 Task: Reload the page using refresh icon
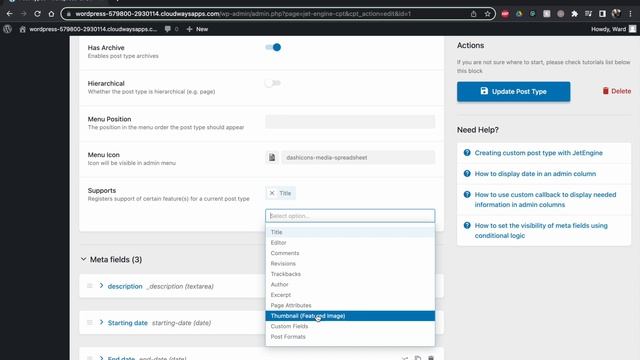point(37,14)
